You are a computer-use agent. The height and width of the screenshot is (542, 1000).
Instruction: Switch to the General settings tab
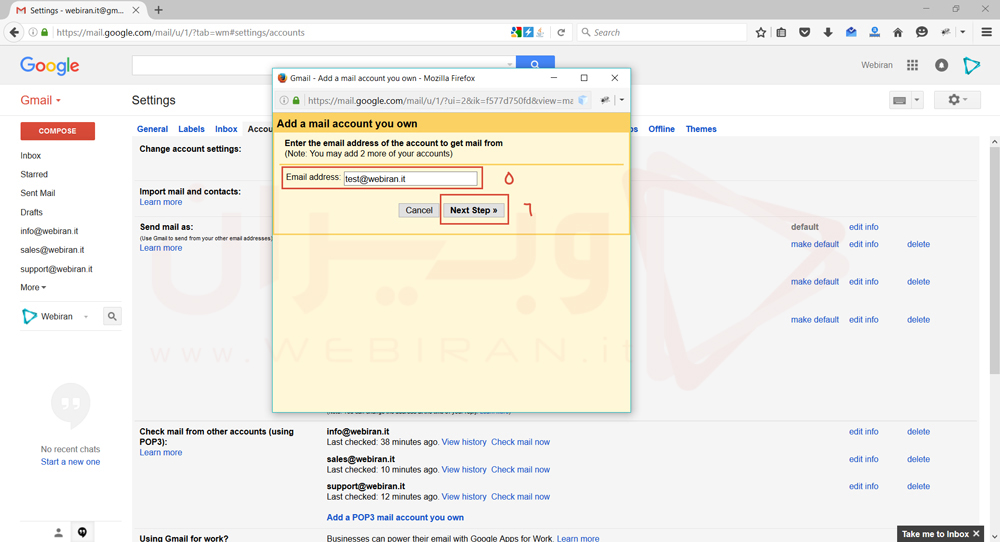152,129
